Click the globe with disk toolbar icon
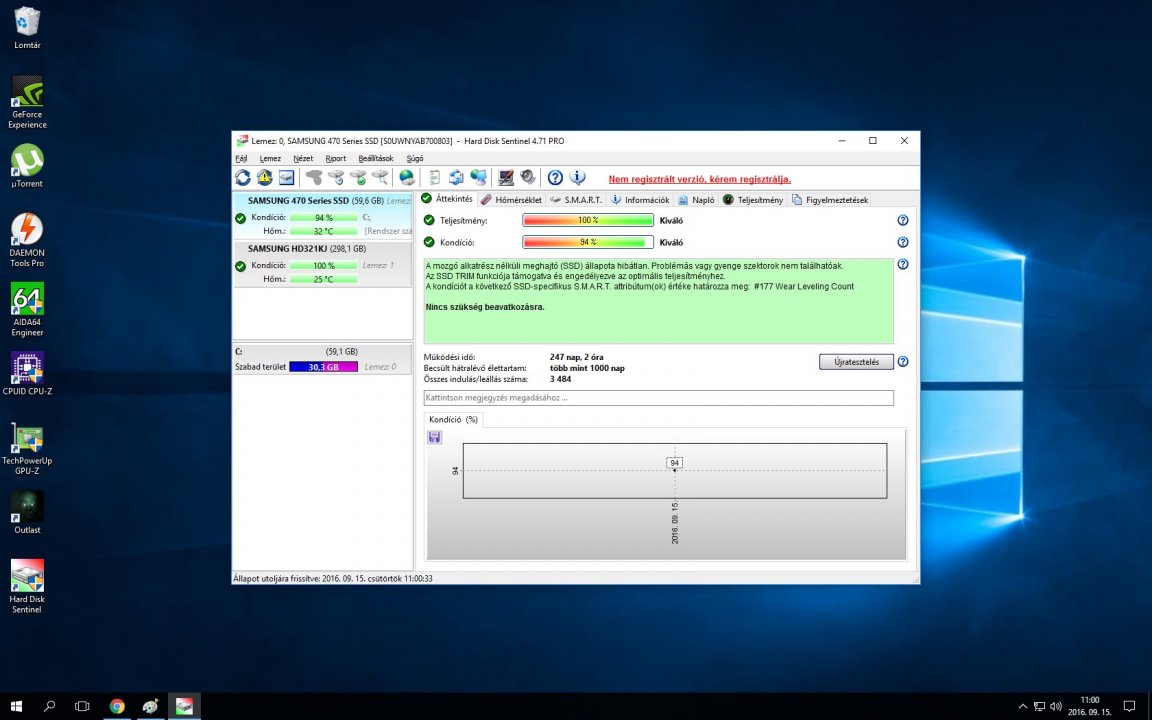This screenshot has width=1152, height=720. point(406,177)
